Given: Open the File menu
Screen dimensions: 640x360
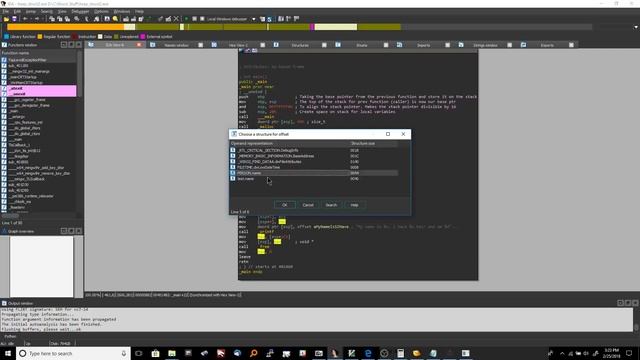Looking at the screenshot, I should (x=6, y=11).
